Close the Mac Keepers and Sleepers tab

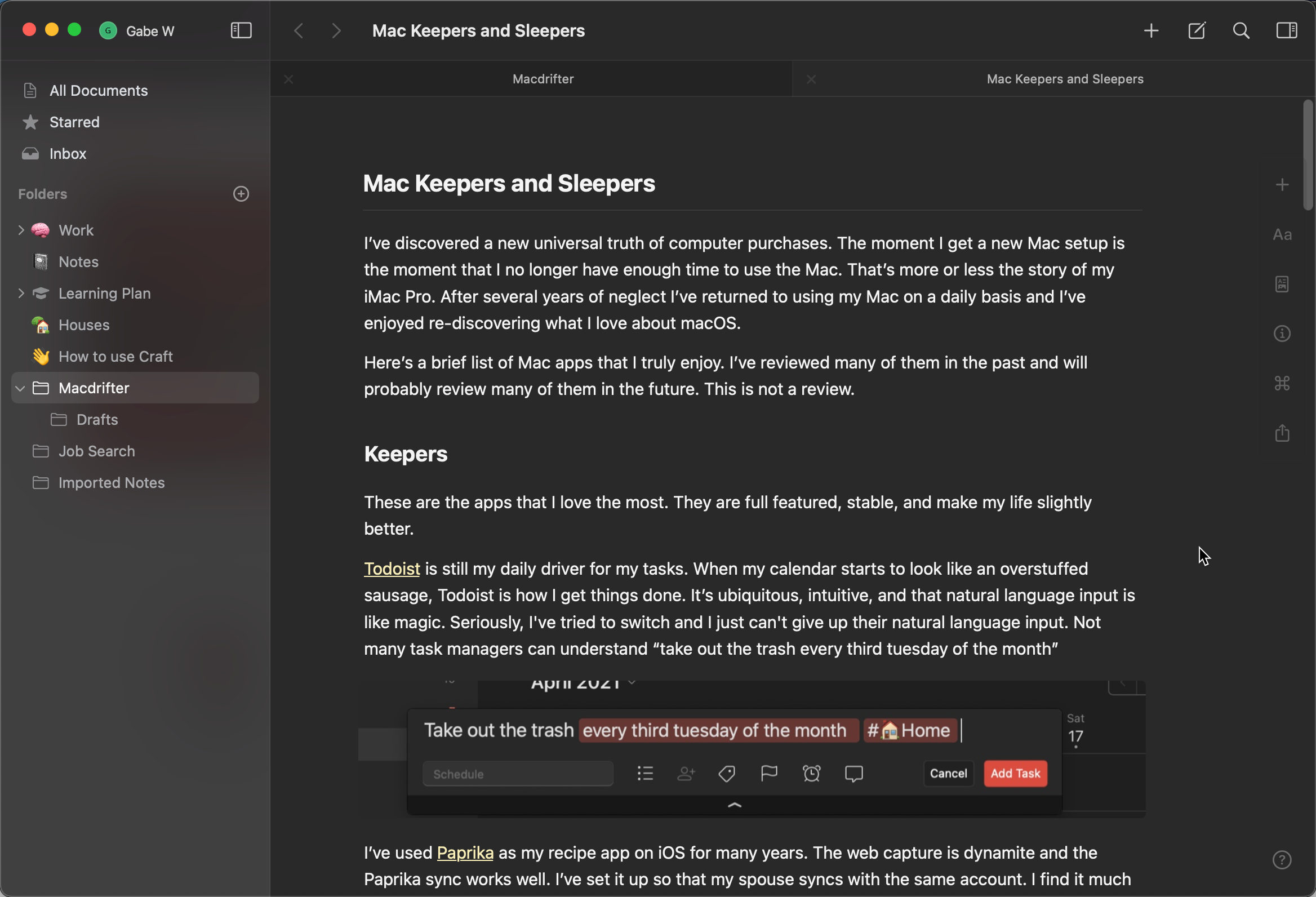[811, 79]
